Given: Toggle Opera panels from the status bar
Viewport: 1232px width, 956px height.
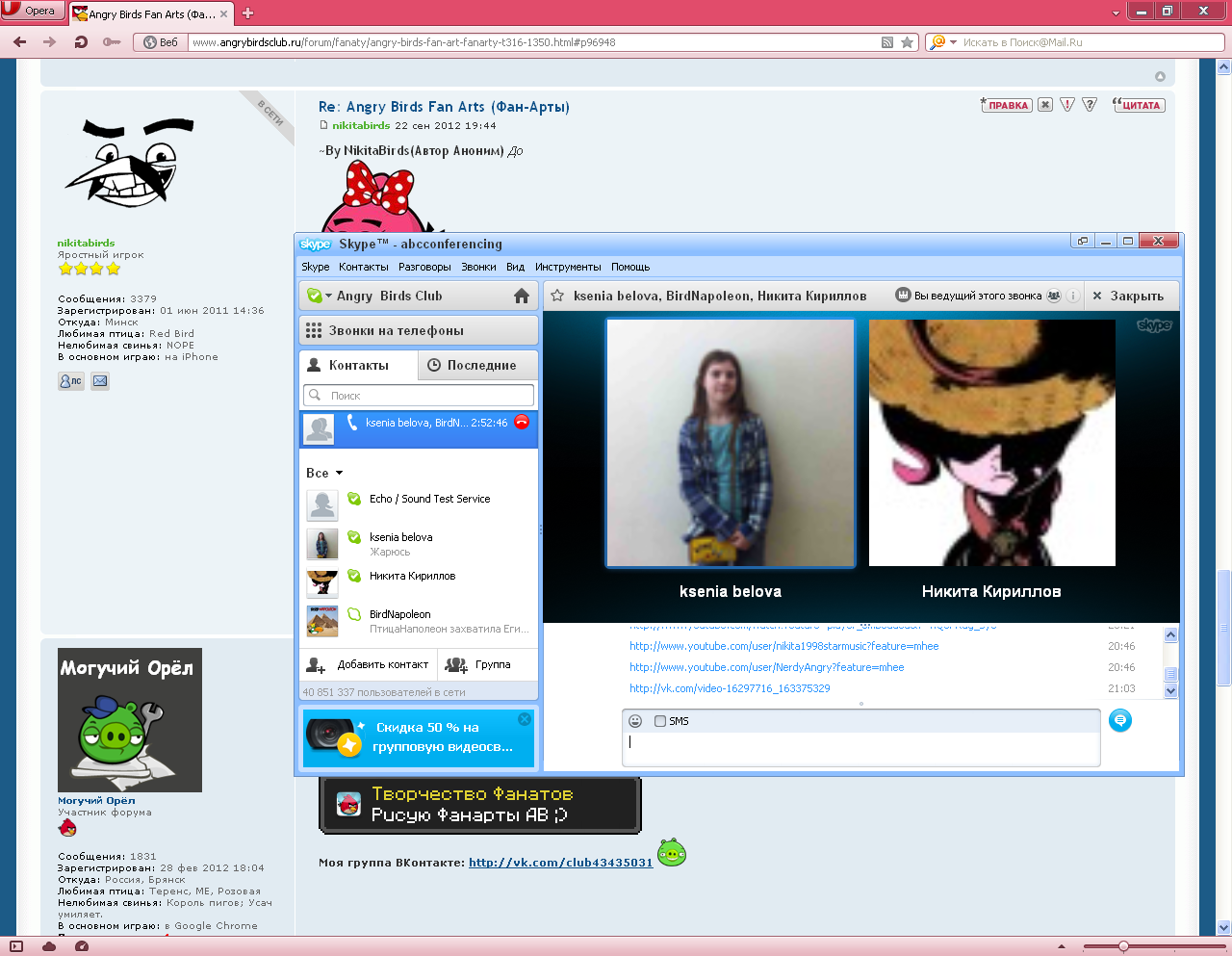Looking at the screenshot, I should 15,946.
